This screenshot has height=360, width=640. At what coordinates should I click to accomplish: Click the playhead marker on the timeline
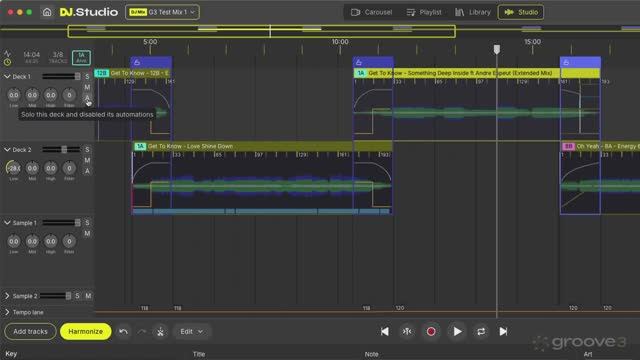tap(496, 49)
